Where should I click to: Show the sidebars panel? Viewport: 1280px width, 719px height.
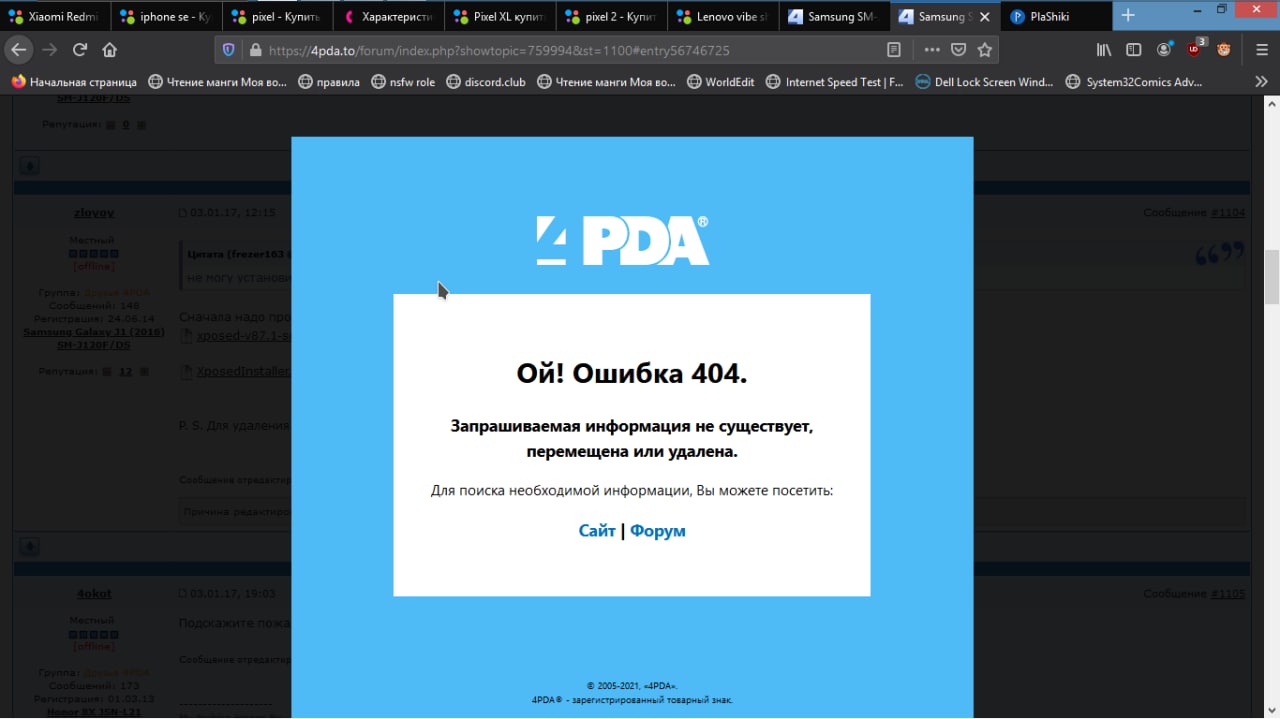tap(1134, 50)
